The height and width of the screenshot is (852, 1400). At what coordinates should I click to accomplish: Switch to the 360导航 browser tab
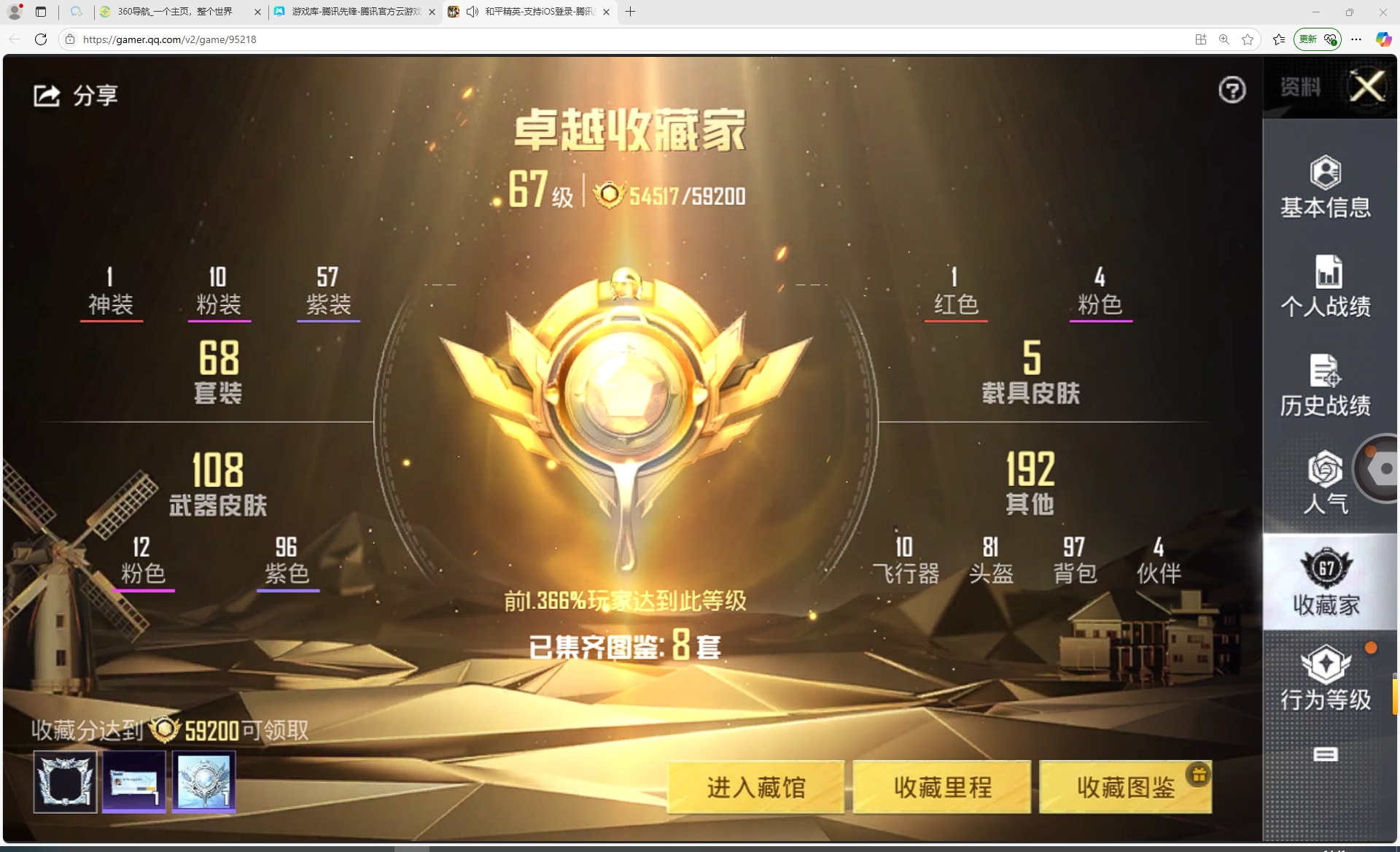(179, 12)
